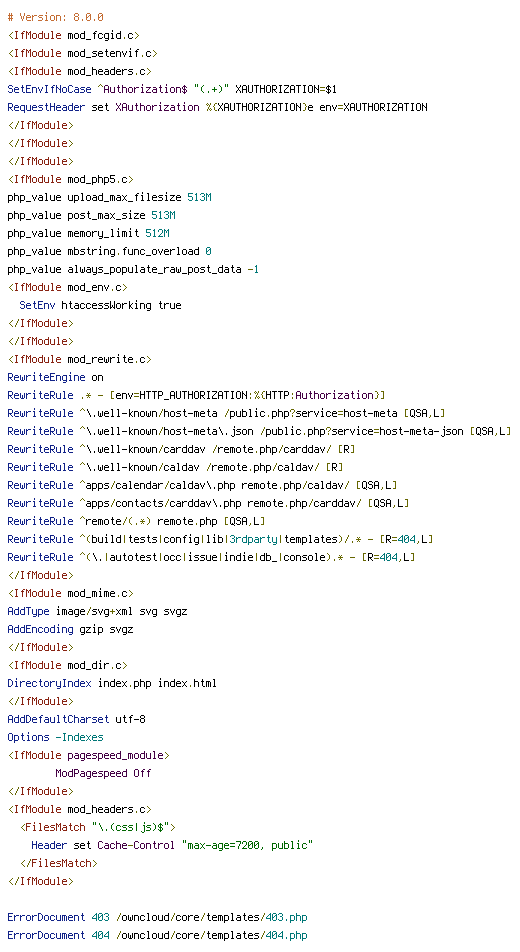Image resolution: width=520 pixels, height=952 pixels.
Task: Select the 'SetEnv htaccessWorking true' line
Action: (x=100, y=305)
